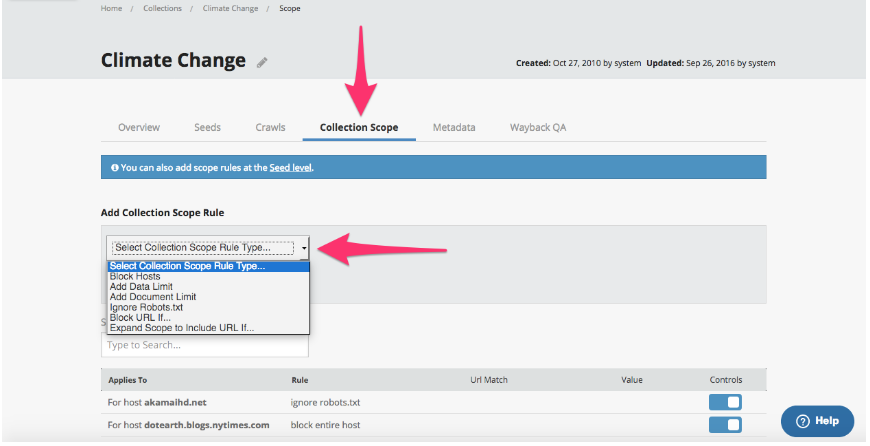The height and width of the screenshot is (446, 870).
Task: Click the question mark Help icon
Action: click(x=801, y=421)
